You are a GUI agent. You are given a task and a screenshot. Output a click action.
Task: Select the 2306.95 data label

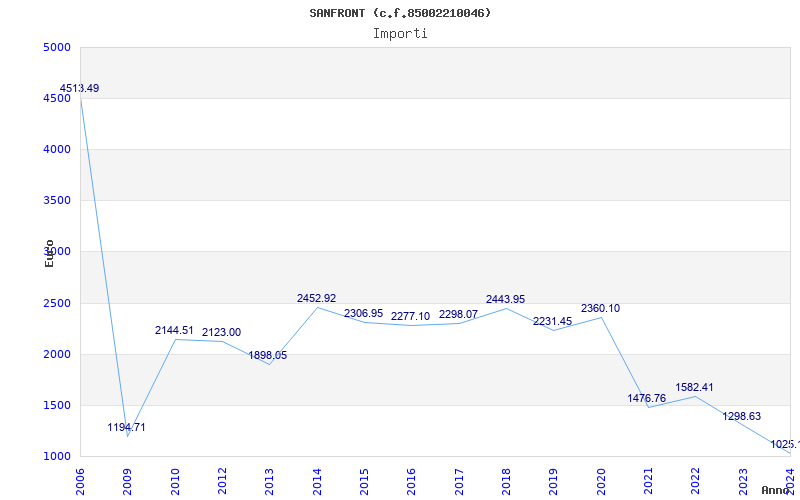pyautogui.click(x=363, y=314)
